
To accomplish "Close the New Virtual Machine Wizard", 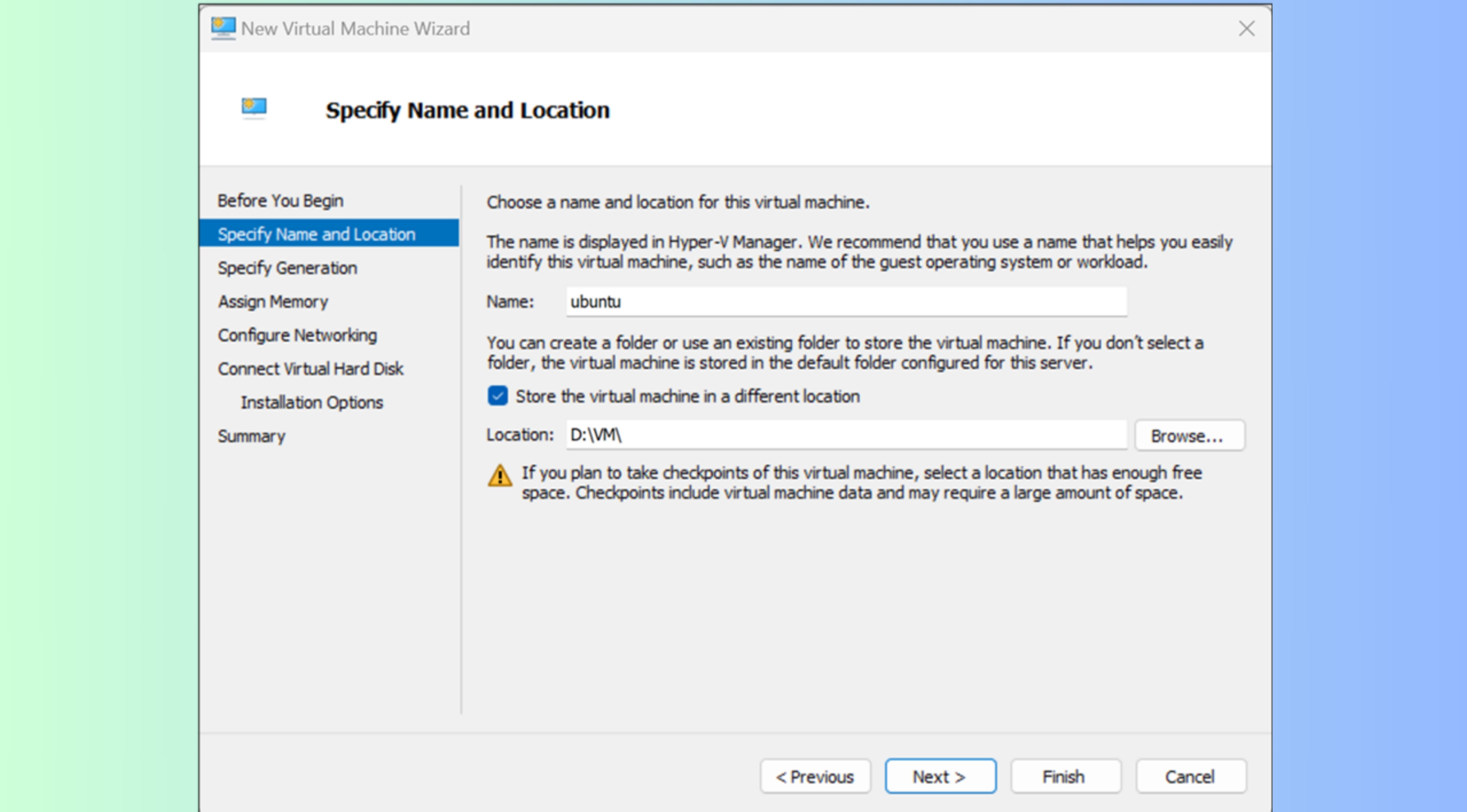I will click(x=1246, y=28).
